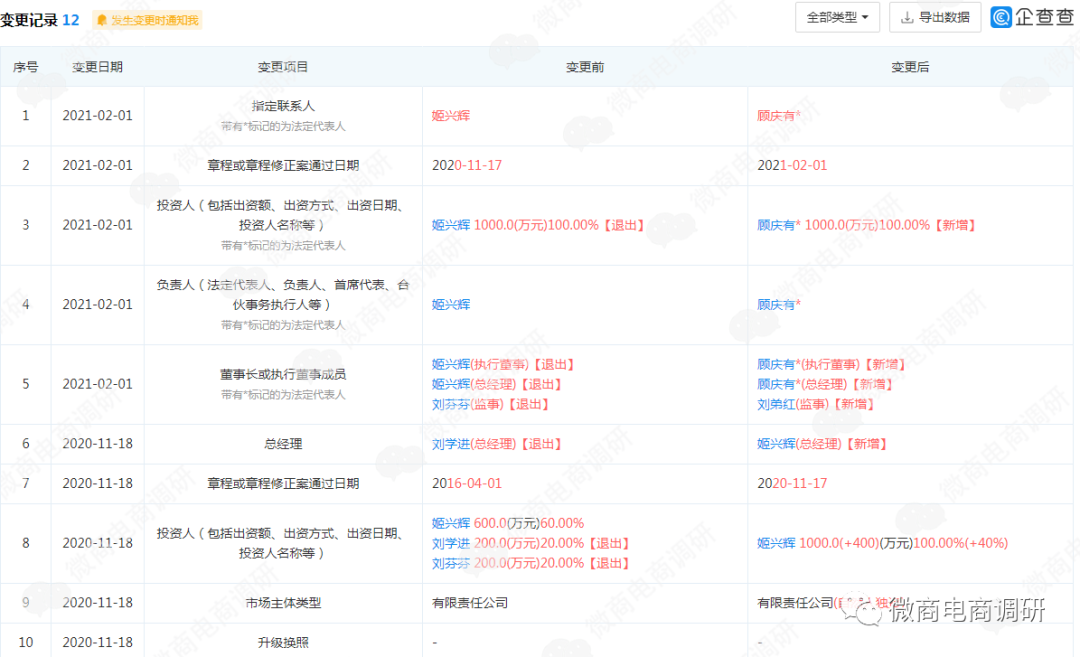The image size is (1080, 657).
Task: Select the 2020-11-17 value in row 2
Action: point(467,165)
